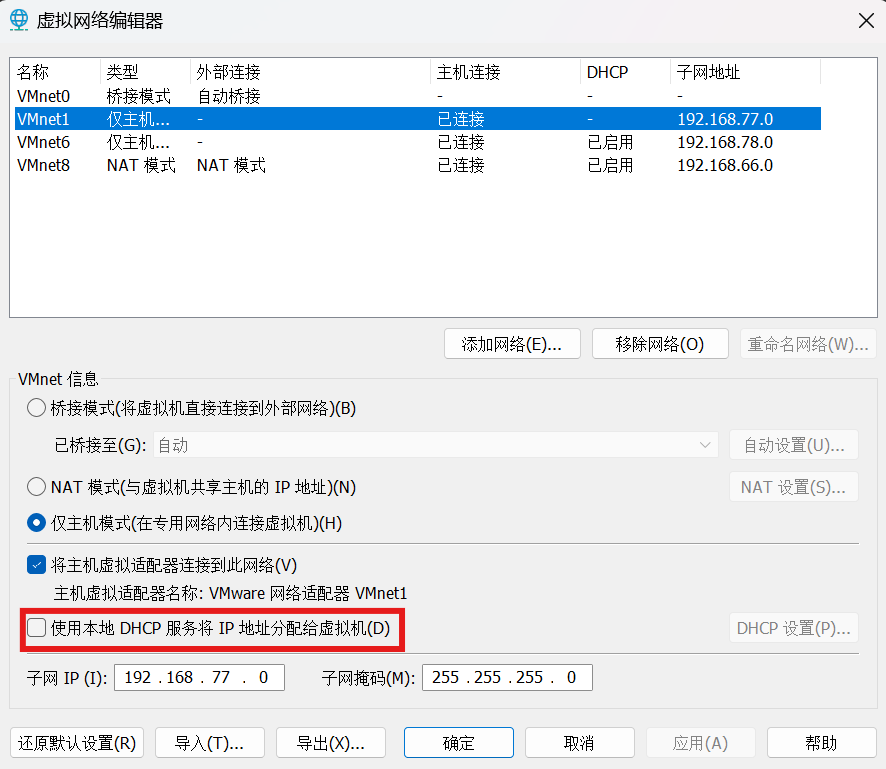Image resolution: width=886 pixels, height=769 pixels.
Task: Open the 已桥接至 dropdown showing 自动
Action: (x=435, y=445)
